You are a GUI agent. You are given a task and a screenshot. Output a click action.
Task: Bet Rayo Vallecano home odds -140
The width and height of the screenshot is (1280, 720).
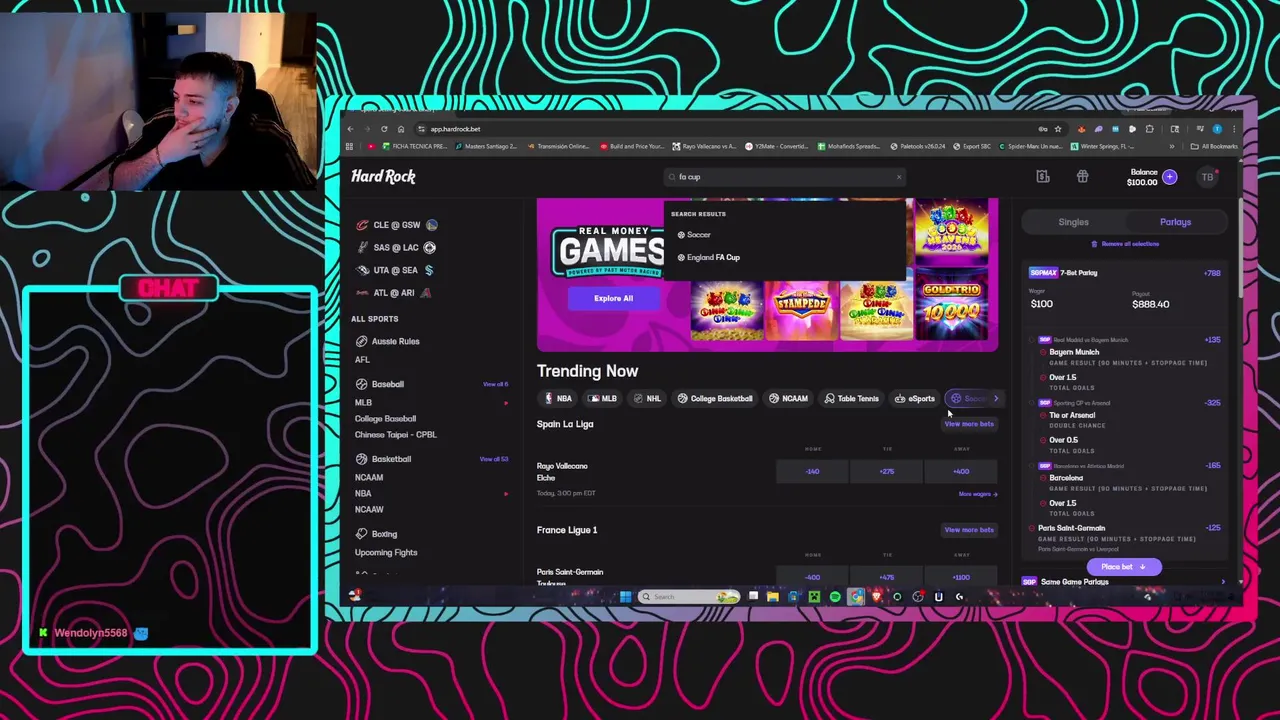pos(812,471)
